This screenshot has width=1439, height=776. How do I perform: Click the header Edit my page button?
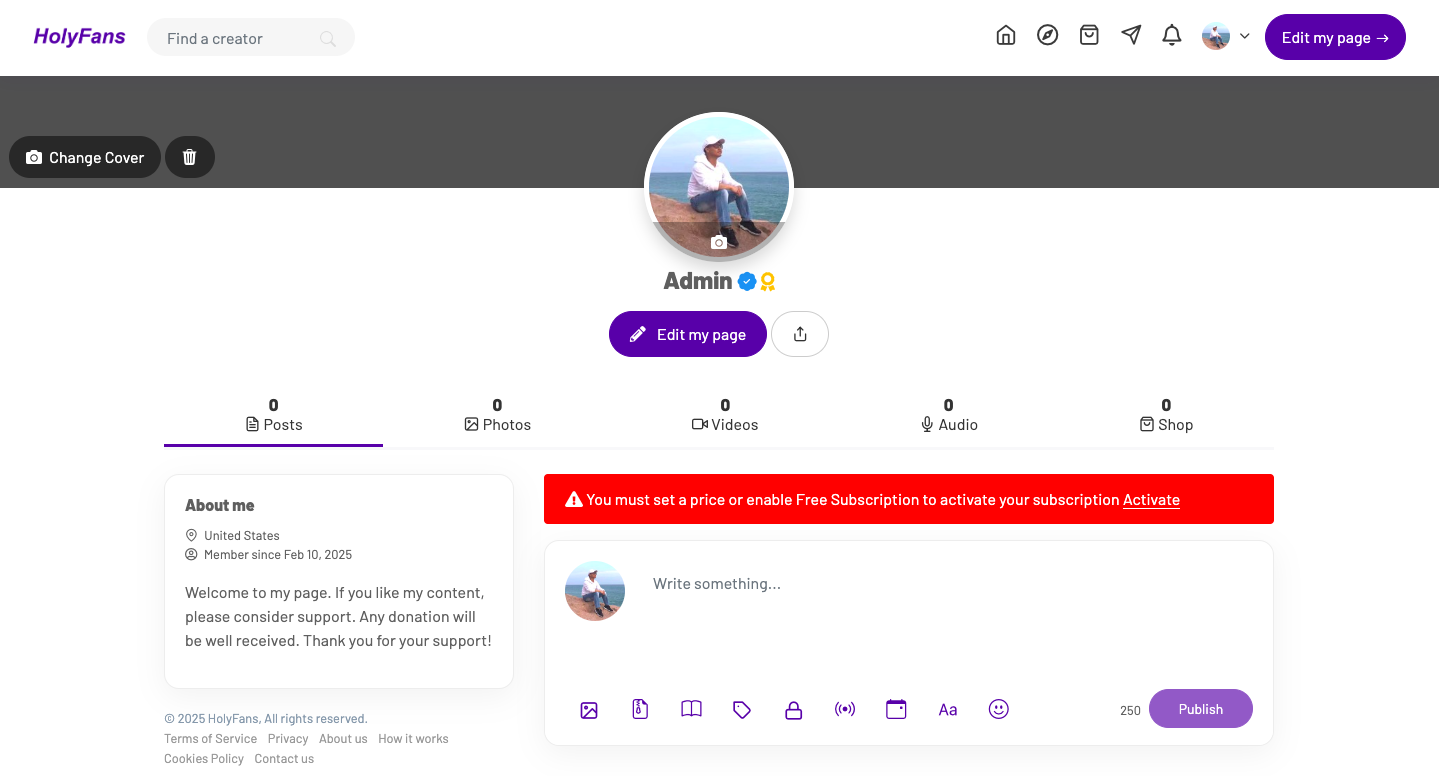coord(1335,37)
